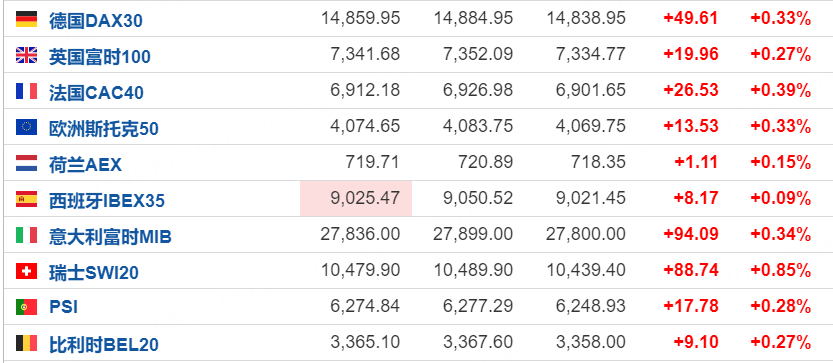Image resolution: width=833 pixels, height=363 pixels.
Task: Click the Swiss flag icon
Action: (26, 272)
